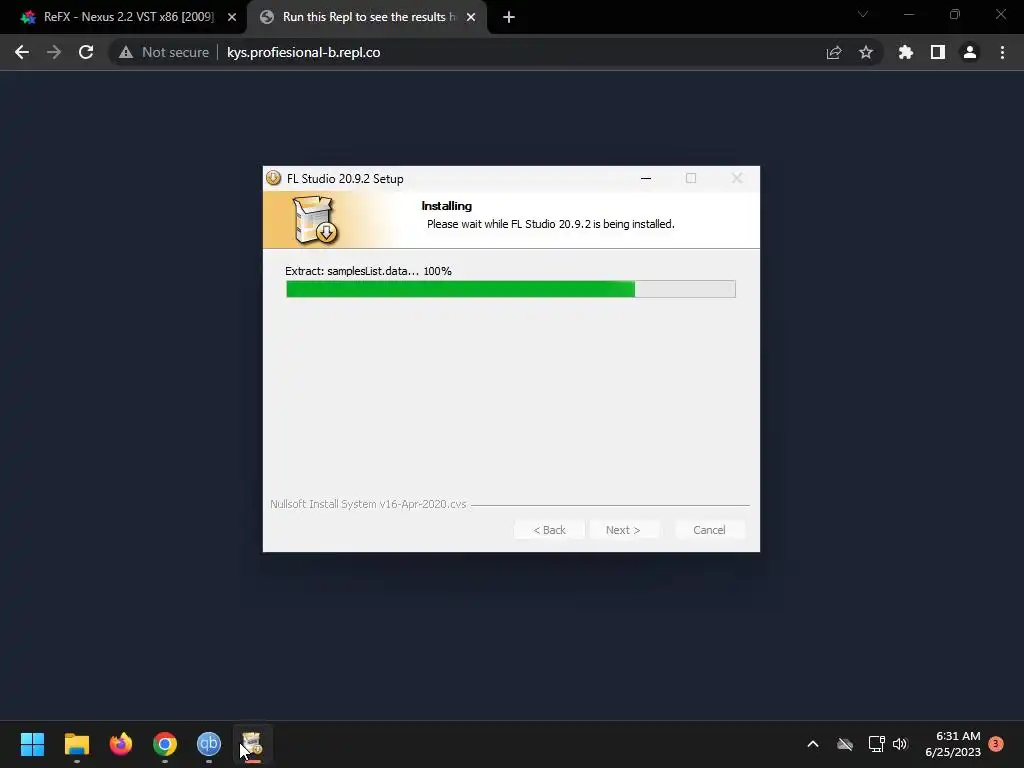Open Chrome from the taskbar
The height and width of the screenshot is (768, 1024).
click(x=165, y=744)
